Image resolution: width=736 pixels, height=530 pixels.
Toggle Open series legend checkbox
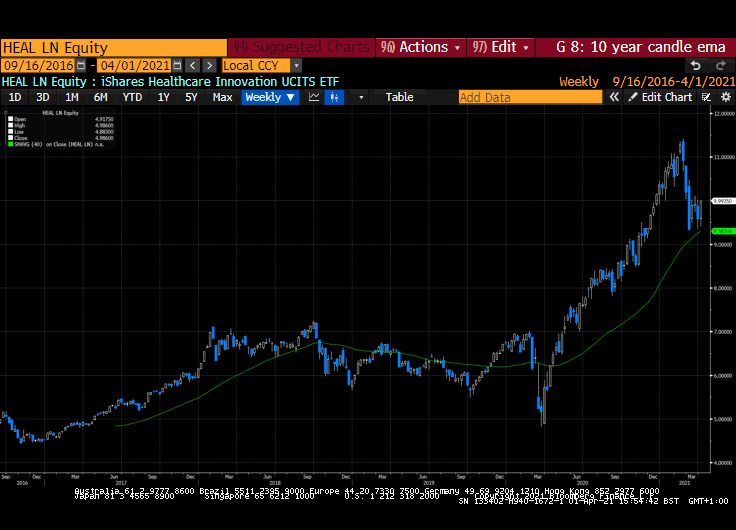10,119
